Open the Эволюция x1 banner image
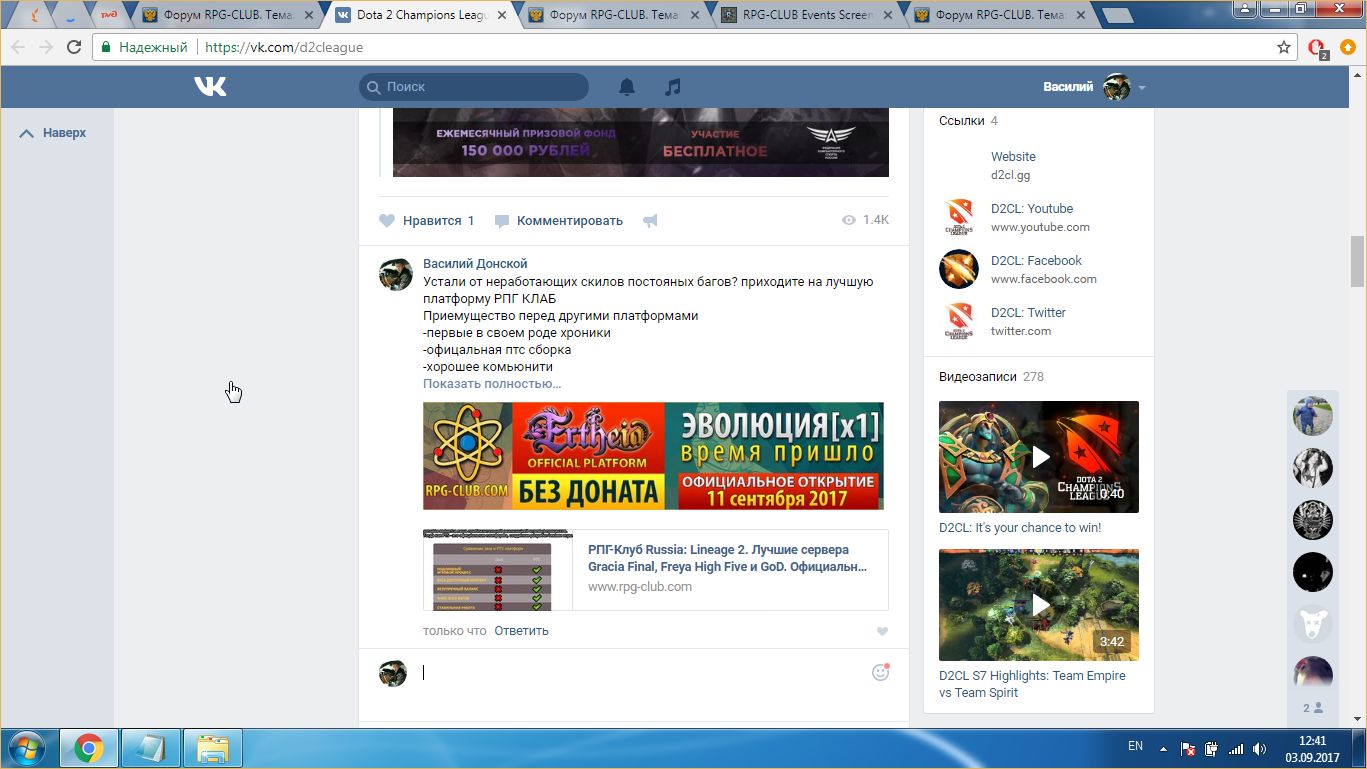 pyautogui.click(x=653, y=456)
